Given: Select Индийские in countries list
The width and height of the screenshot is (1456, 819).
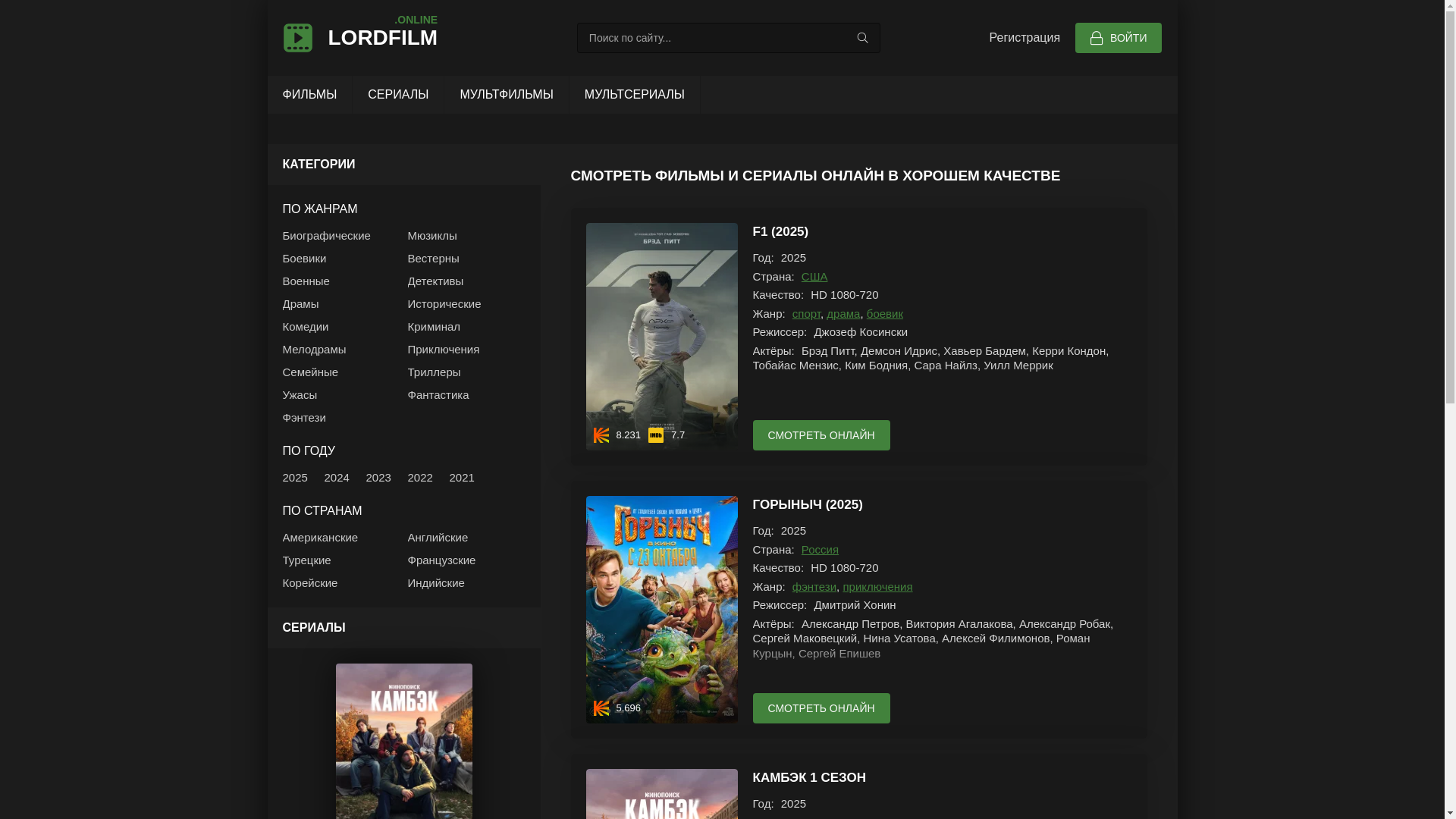Looking at the screenshot, I should [x=436, y=583].
